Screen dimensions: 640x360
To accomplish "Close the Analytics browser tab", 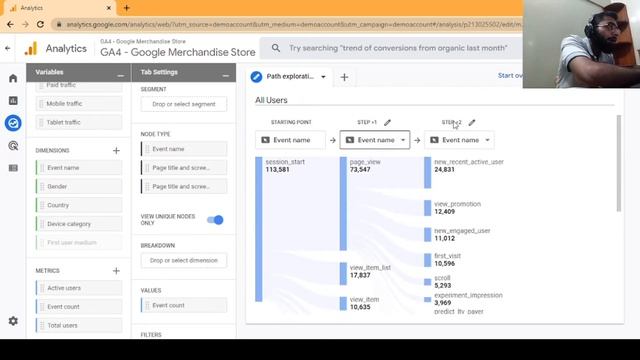I will click(x=109, y=8).
